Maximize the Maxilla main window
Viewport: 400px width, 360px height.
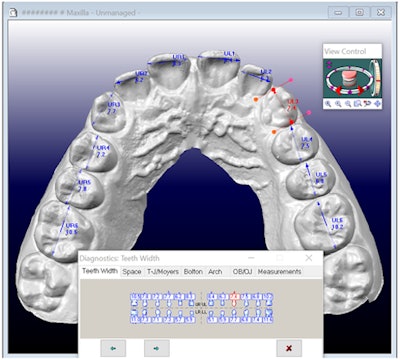point(359,13)
